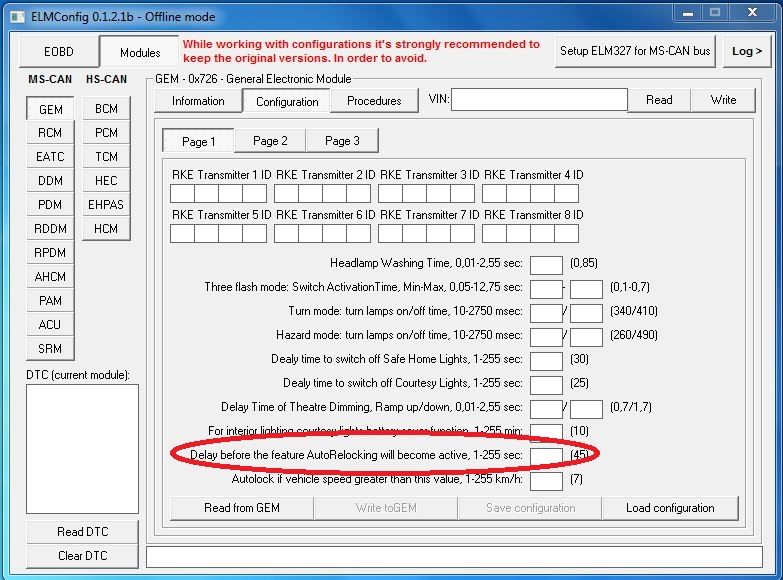This screenshot has width=783, height=580.
Task: Click first box of RKE Transmitter 4 ID
Action: (494, 193)
